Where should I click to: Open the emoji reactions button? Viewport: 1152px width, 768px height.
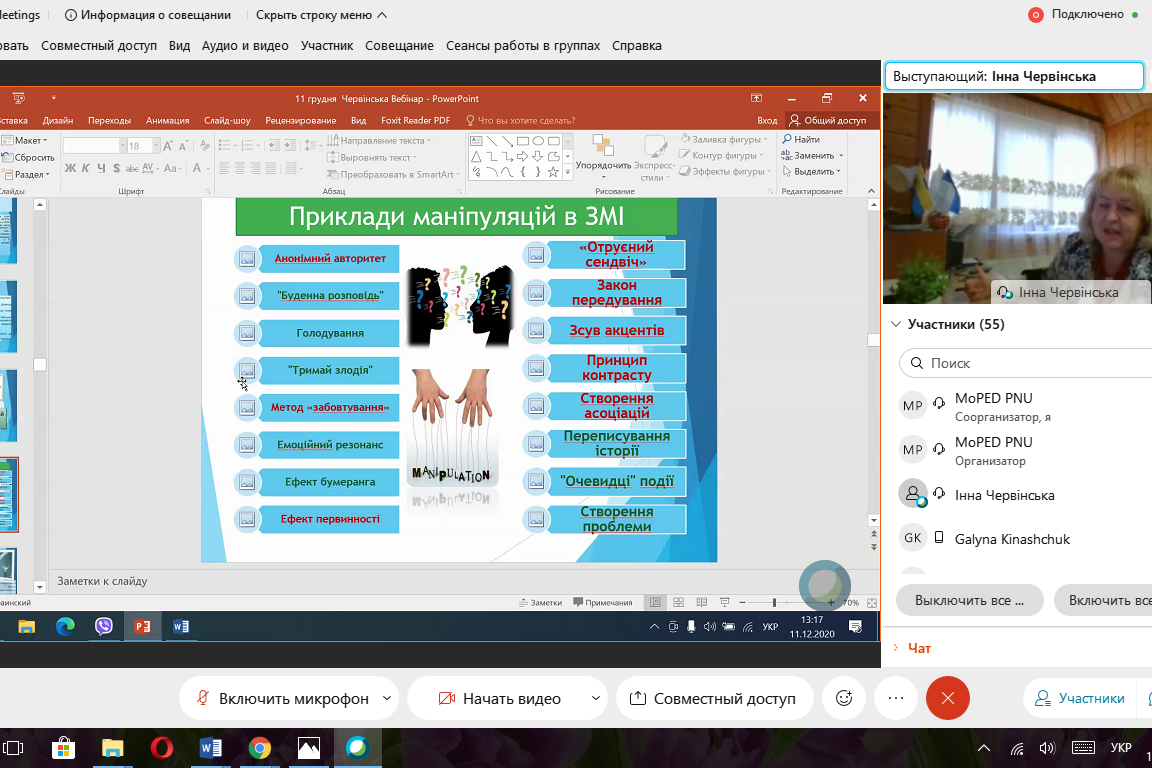(844, 698)
